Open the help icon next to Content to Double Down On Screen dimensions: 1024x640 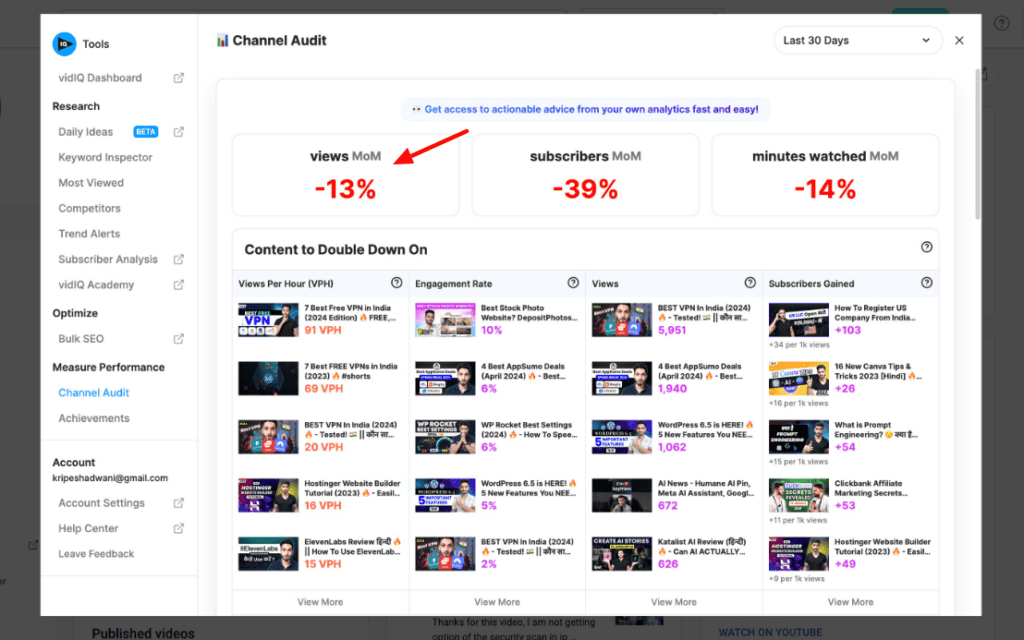coord(927,248)
